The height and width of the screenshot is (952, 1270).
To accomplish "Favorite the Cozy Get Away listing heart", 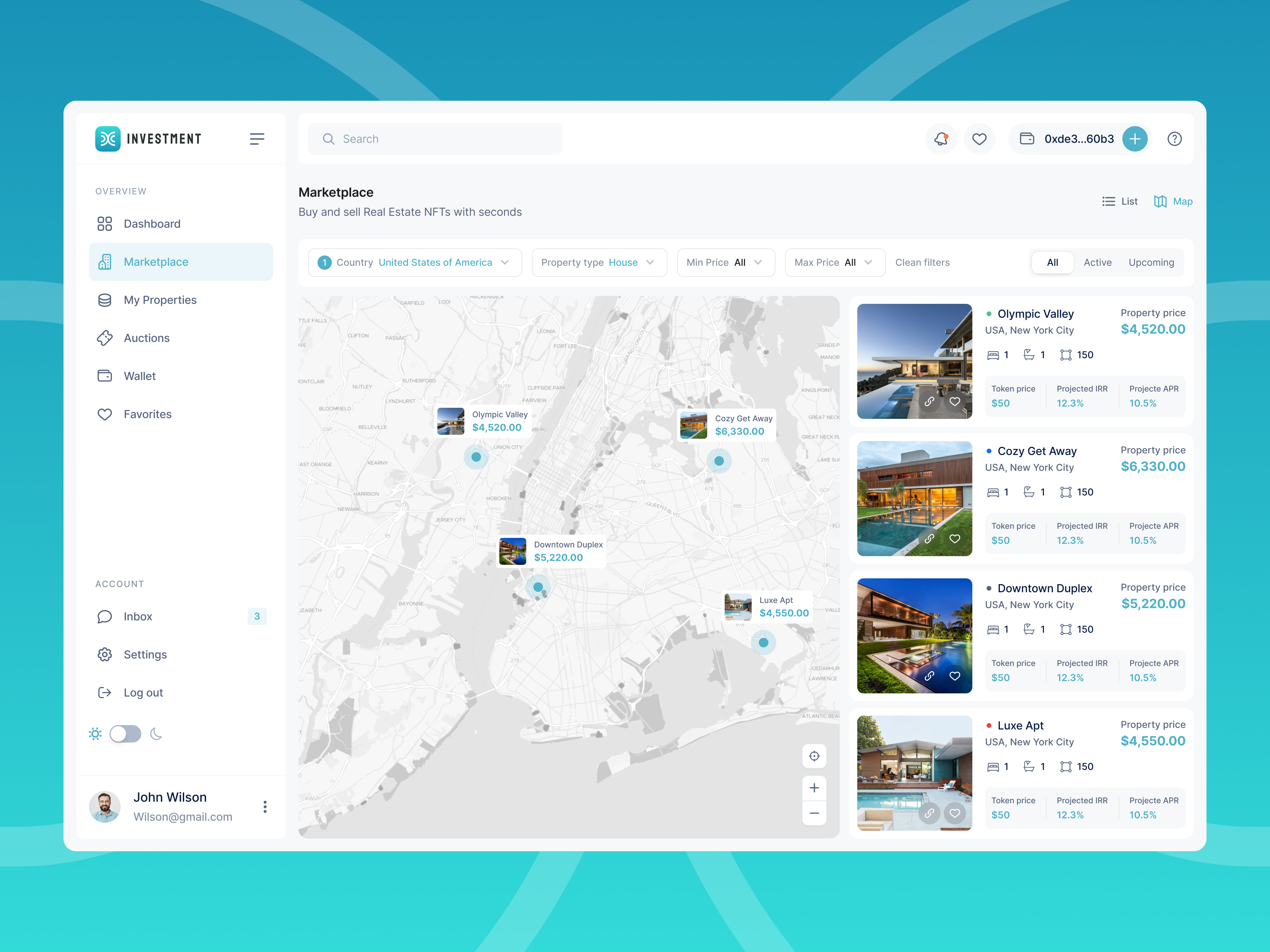I will tap(955, 539).
